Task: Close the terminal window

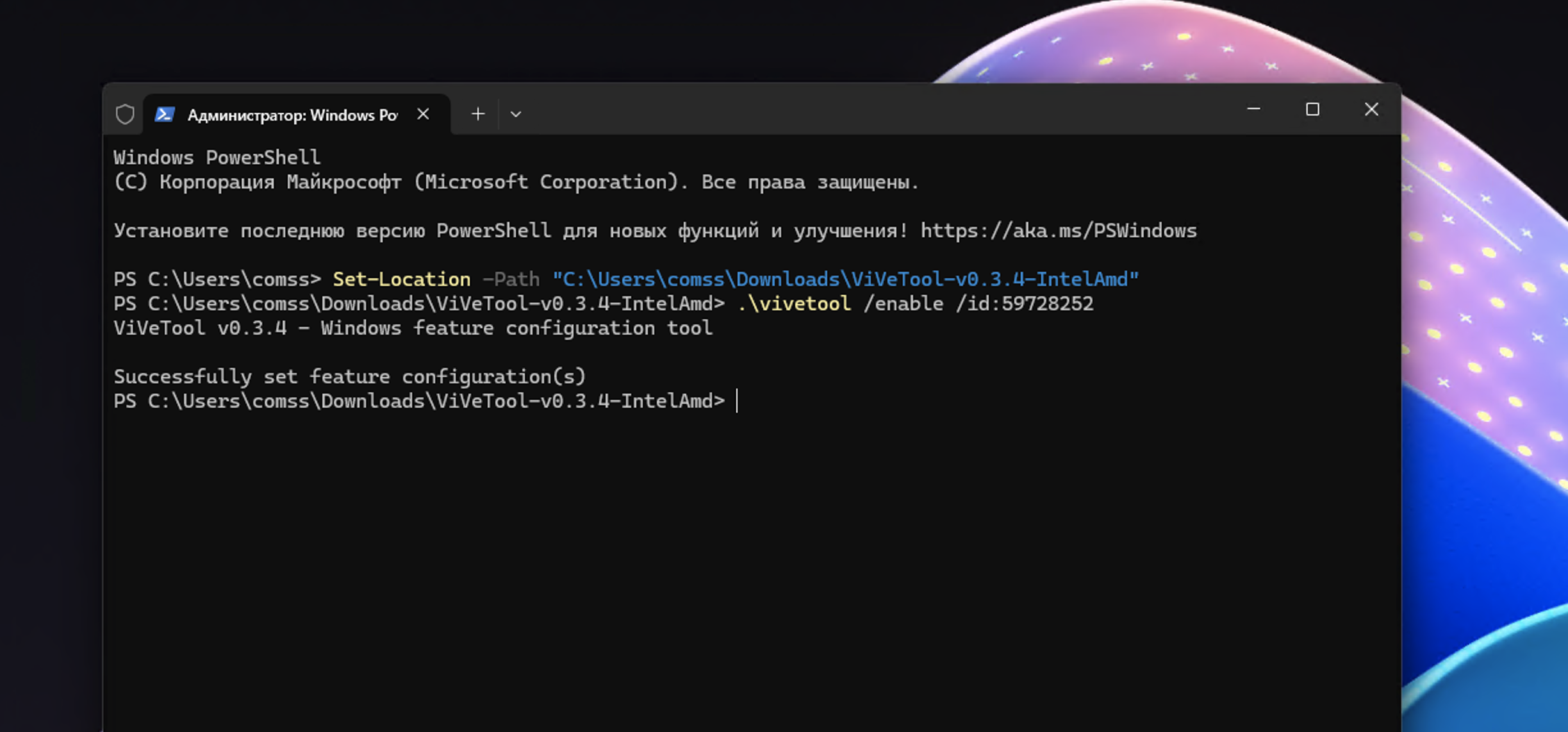Action: (x=1371, y=110)
